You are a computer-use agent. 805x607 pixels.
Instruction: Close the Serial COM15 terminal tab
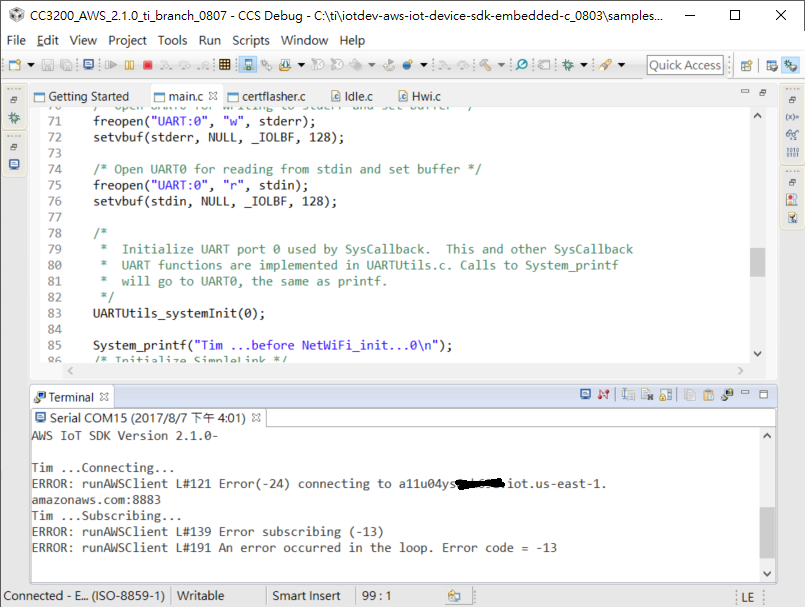[x=256, y=418]
